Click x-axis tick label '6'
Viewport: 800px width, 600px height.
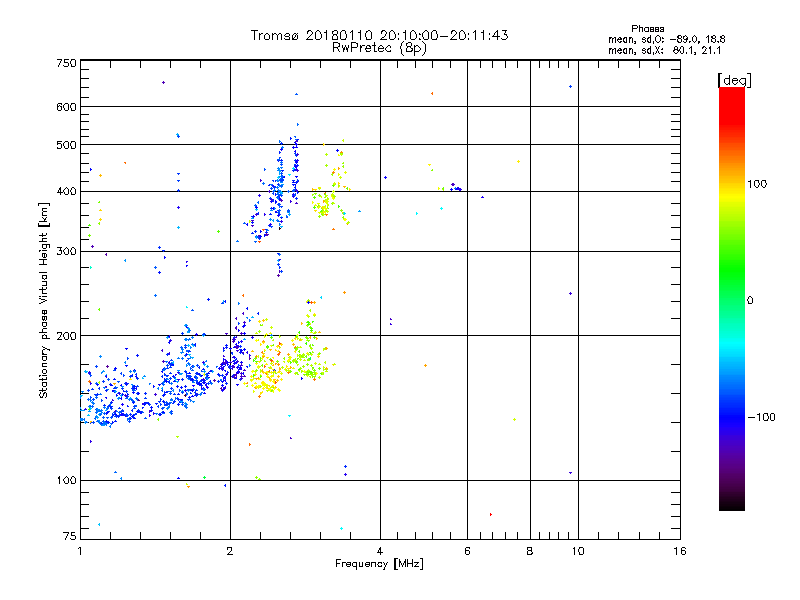coord(467,551)
